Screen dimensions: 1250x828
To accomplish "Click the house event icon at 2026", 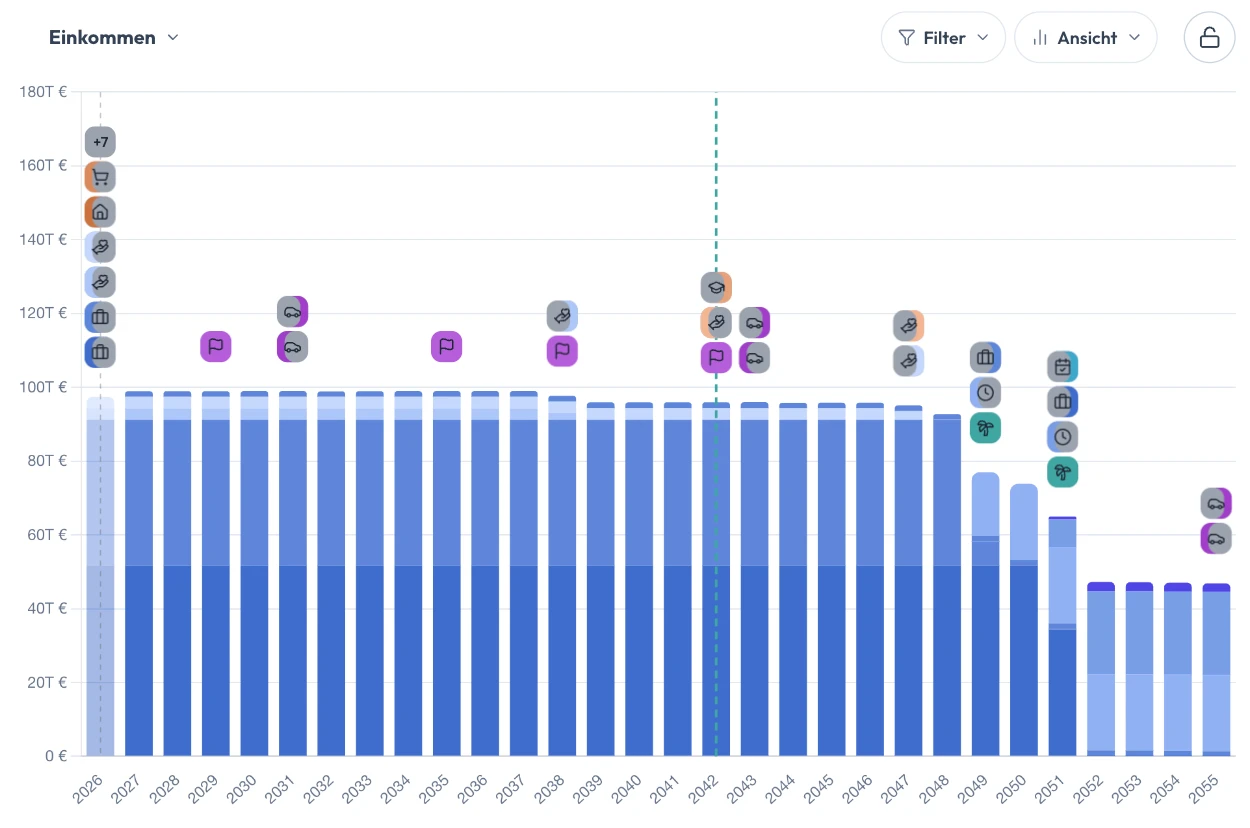I will pyautogui.click(x=100, y=212).
